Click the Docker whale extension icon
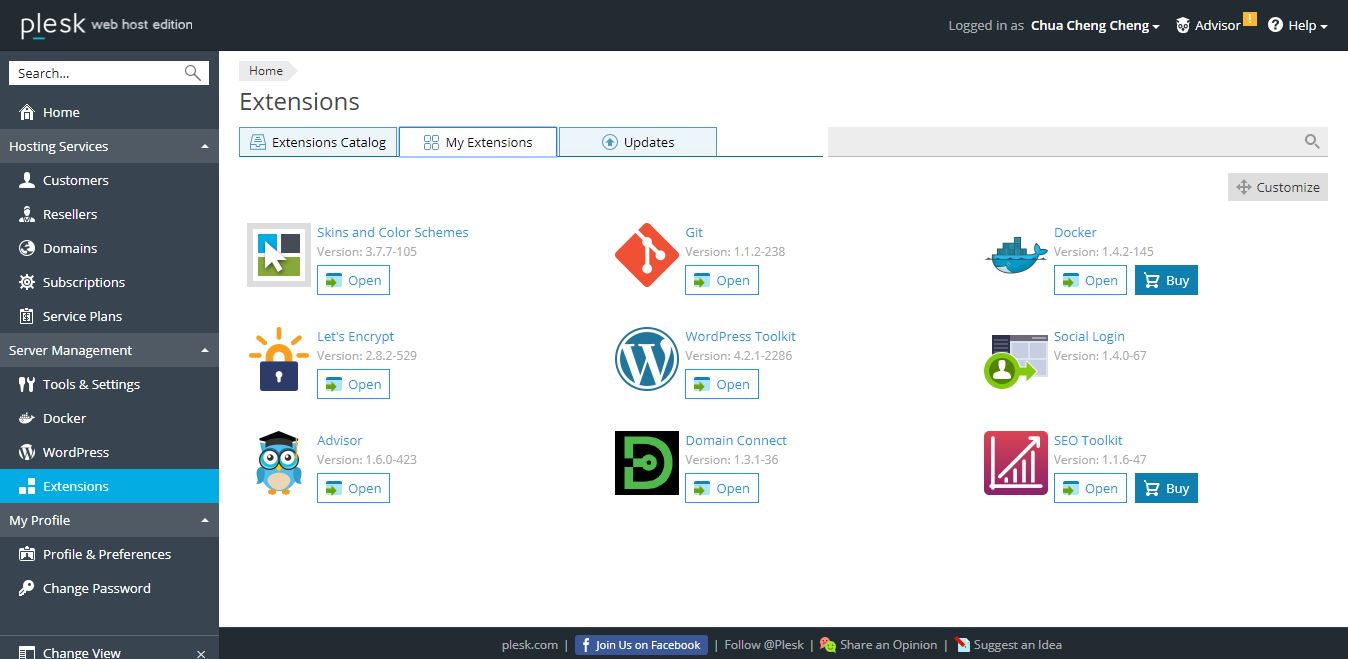 pyautogui.click(x=1016, y=255)
